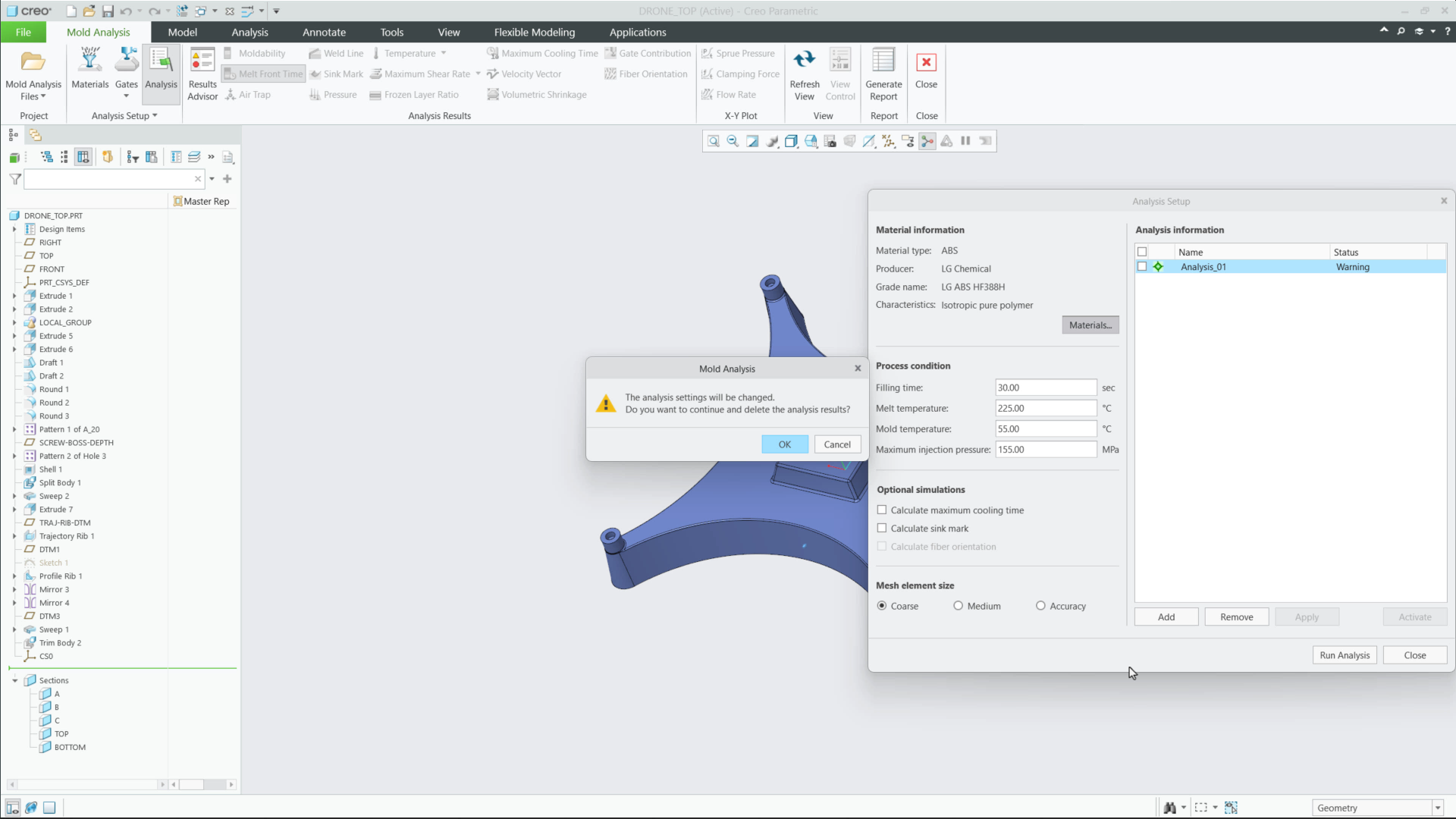1456x819 pixels.
Task: Click the Mold Analysis Files folder icon
Action: 33,61
